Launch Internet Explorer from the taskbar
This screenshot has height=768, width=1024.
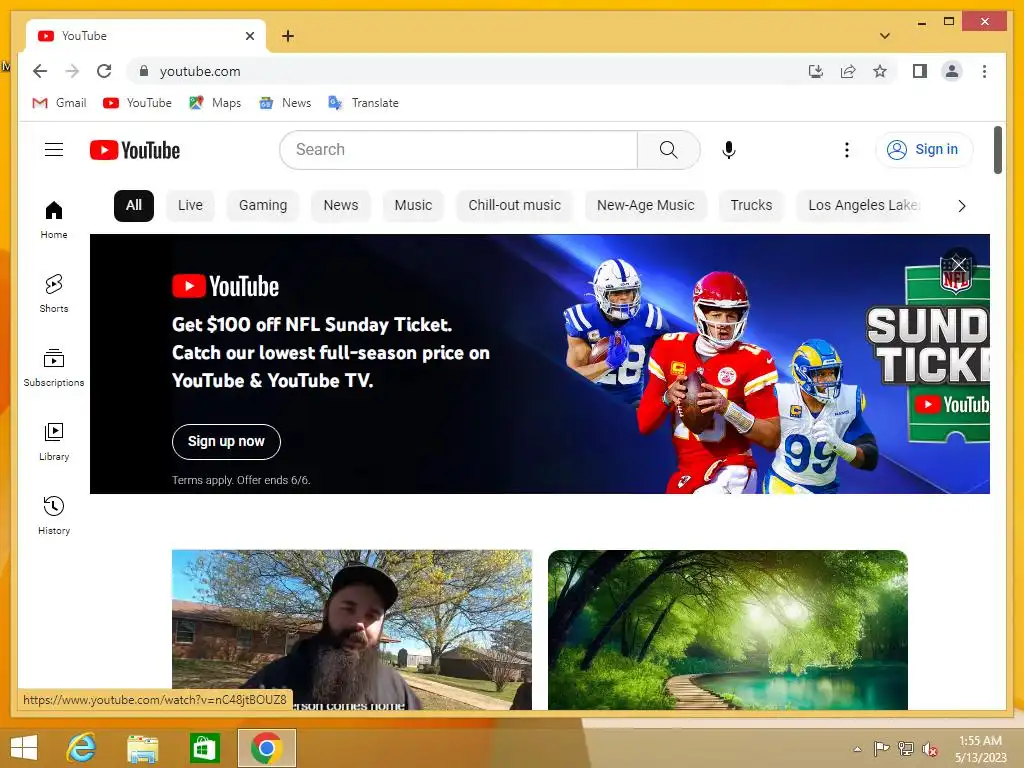82,748
